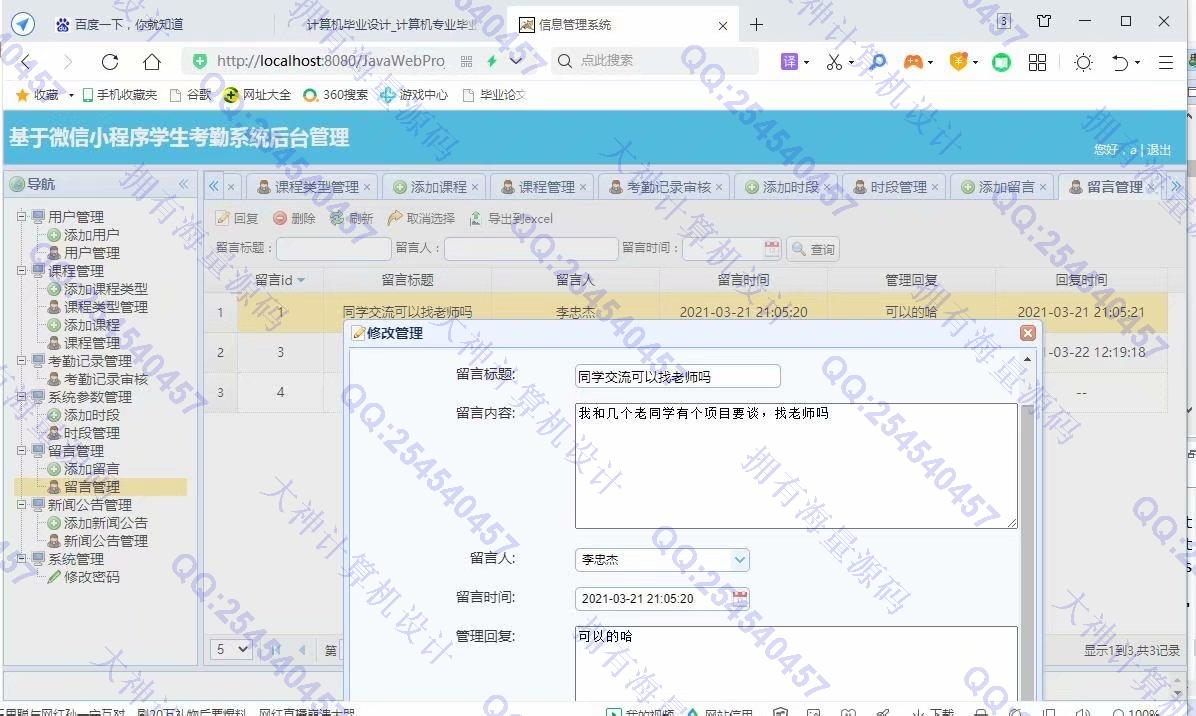The height and width of the screenshot is (716, 1196).
Task: Click the 退出 logout link
Action: tap(1159, 150)
